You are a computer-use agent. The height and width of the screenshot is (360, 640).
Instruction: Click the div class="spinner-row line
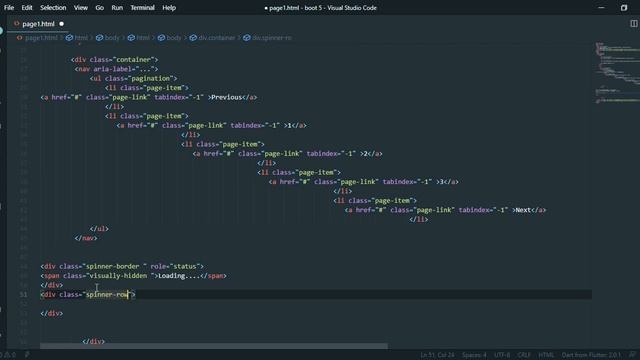pos(88,295)
